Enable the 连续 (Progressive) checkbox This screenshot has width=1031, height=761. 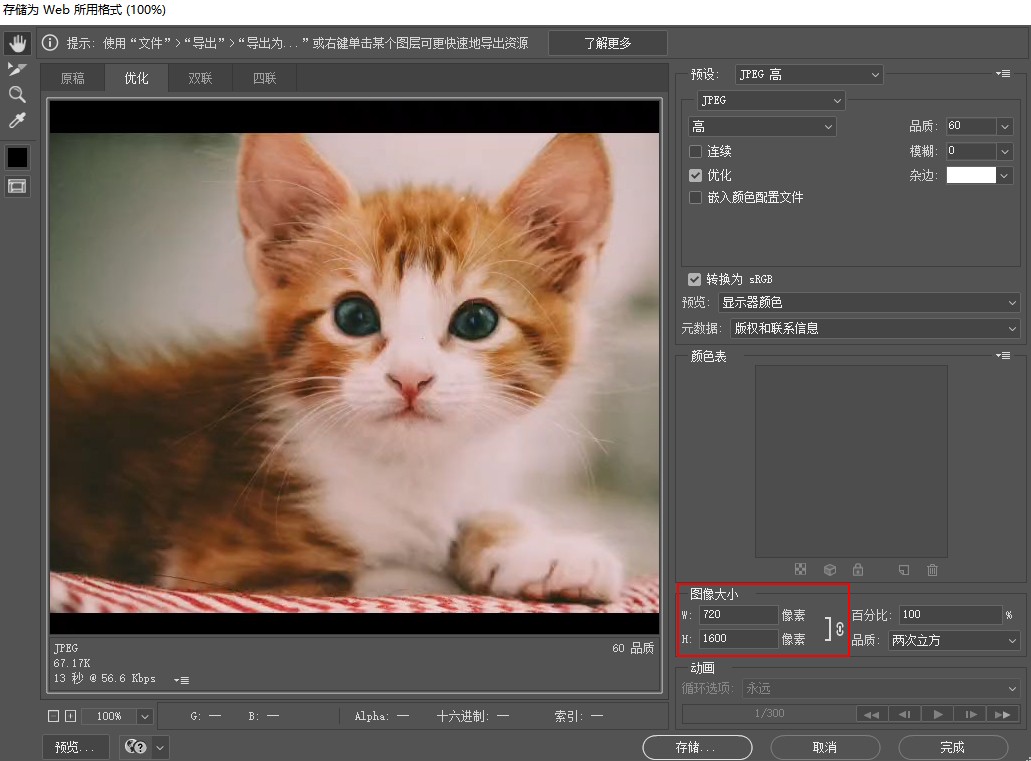pos(696,151)
